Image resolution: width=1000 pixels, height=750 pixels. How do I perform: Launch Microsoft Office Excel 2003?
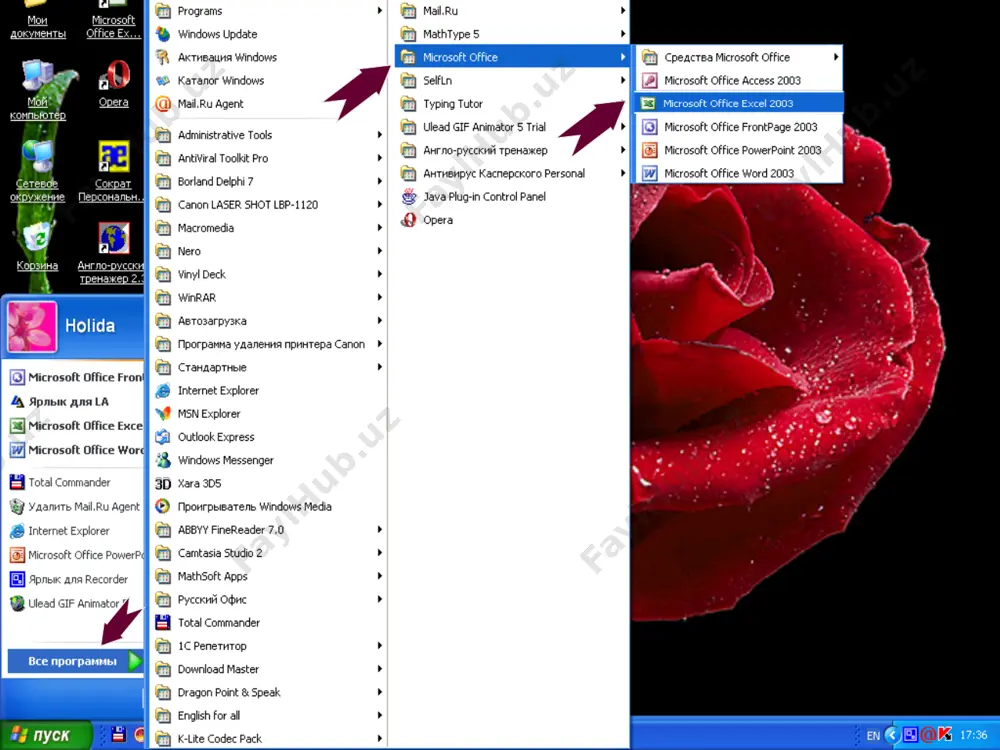[739, 103]
